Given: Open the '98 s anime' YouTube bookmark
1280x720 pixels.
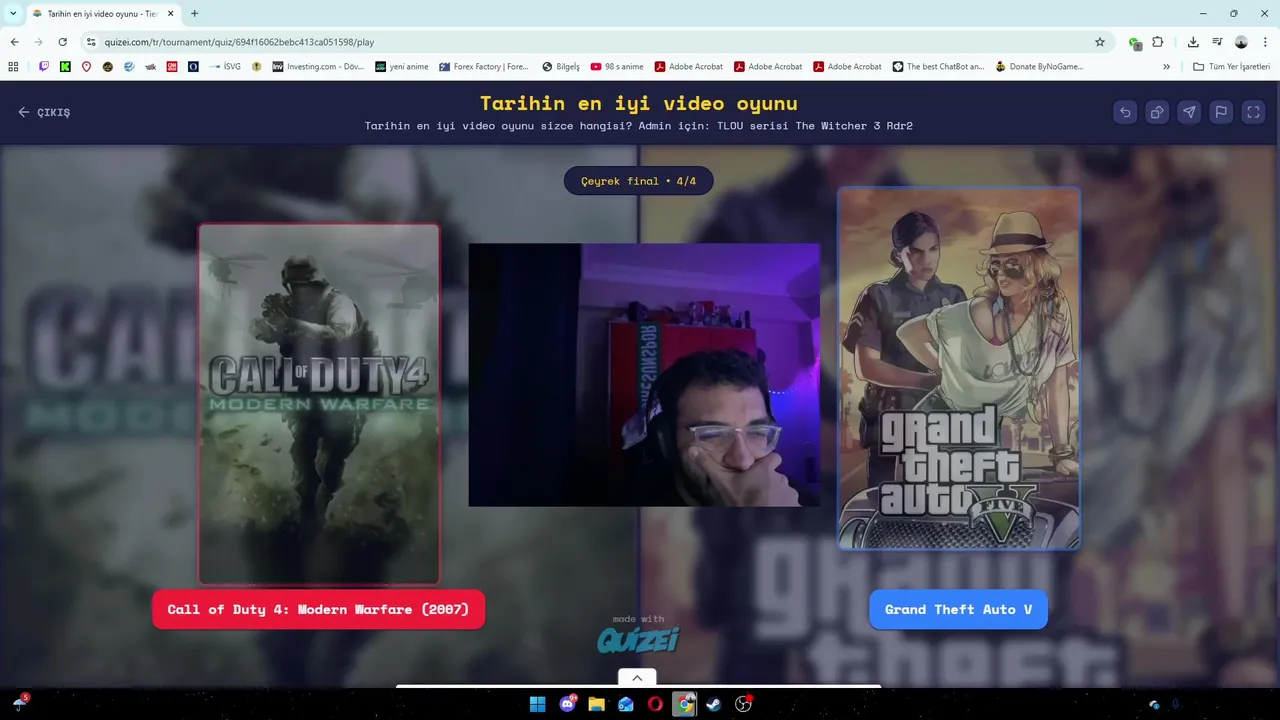Looking at the screenshot, I should pos(617,67).
